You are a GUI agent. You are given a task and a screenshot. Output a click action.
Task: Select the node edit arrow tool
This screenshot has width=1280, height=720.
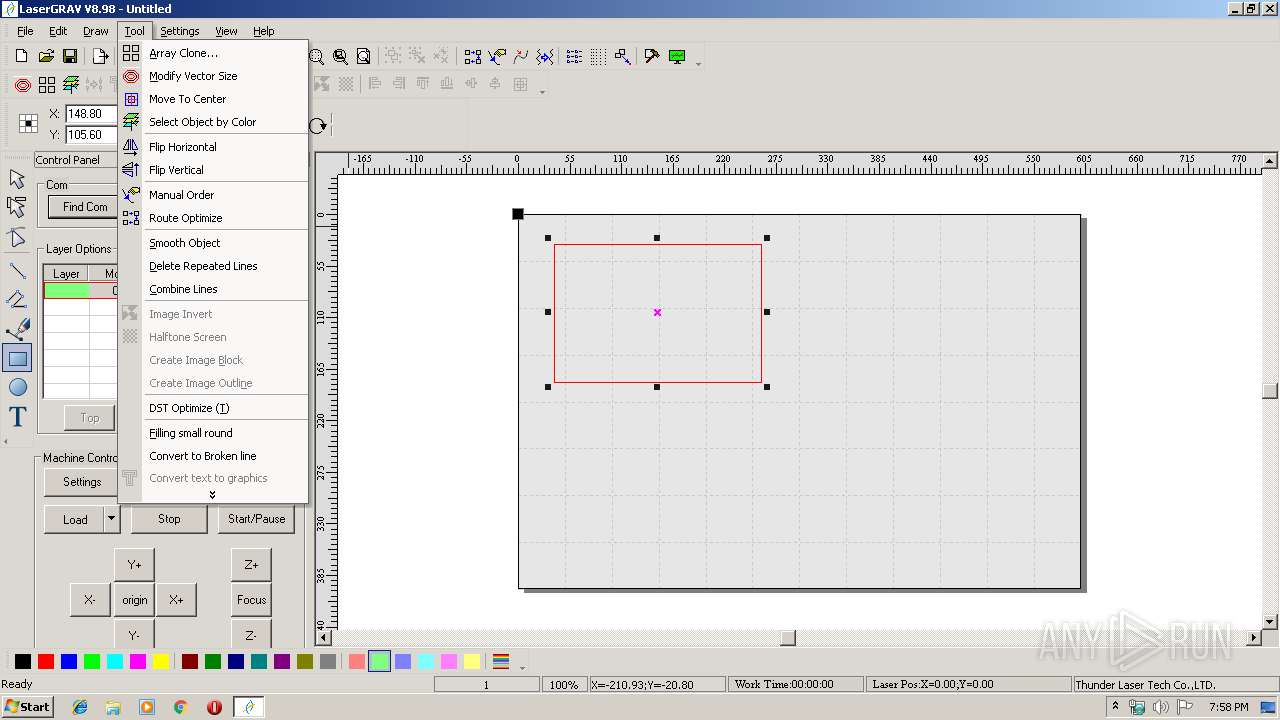(17, 207)
